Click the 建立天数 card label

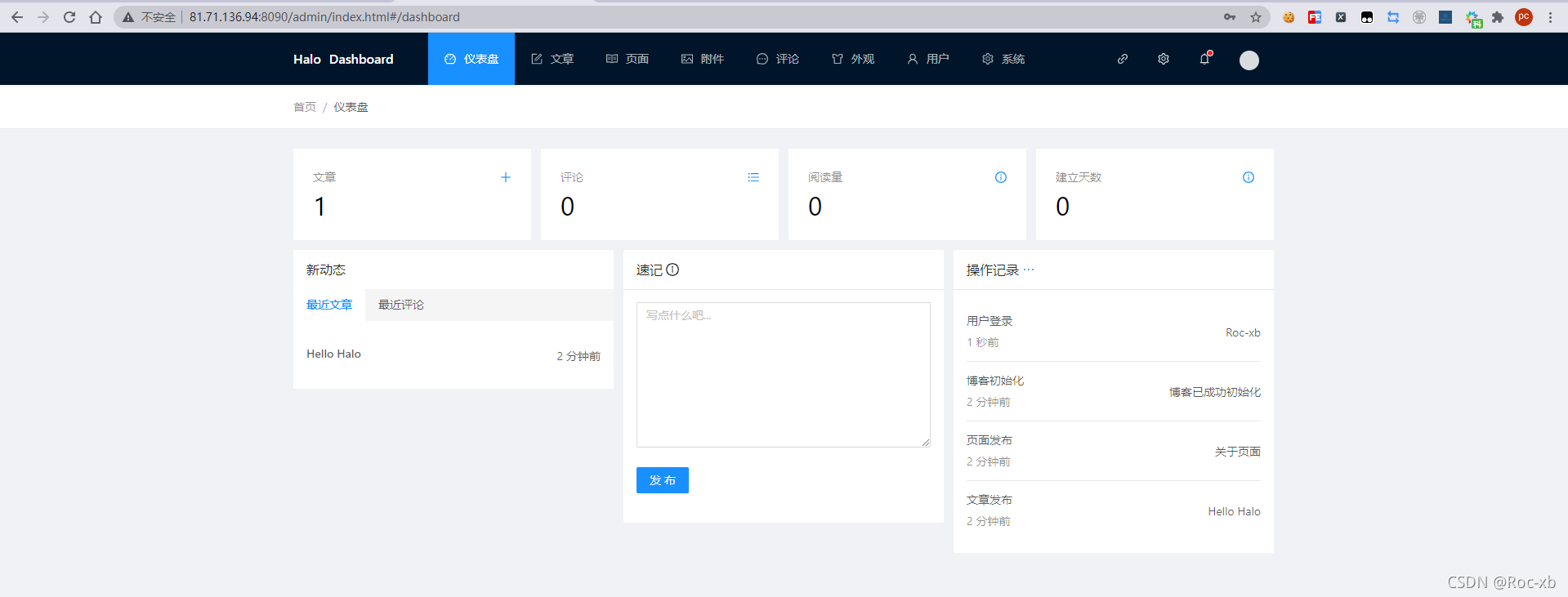click(x=1079, y=177)
